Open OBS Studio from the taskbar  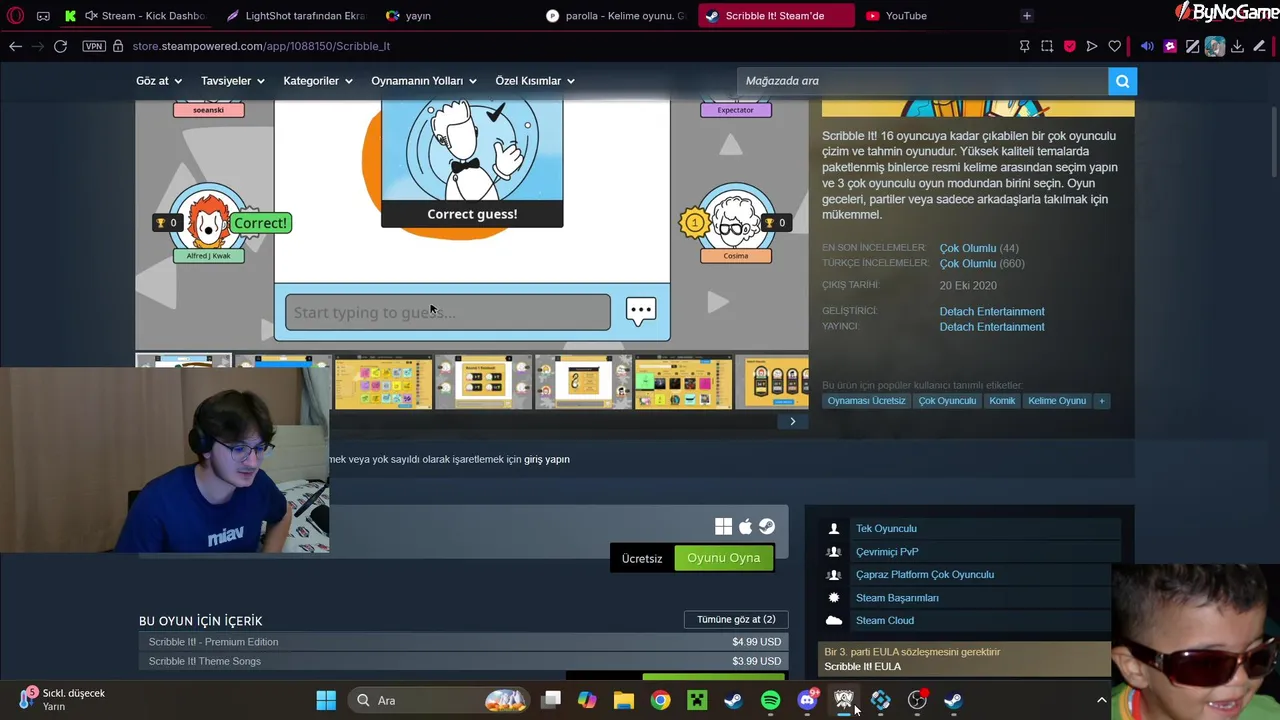coord(917,700)
